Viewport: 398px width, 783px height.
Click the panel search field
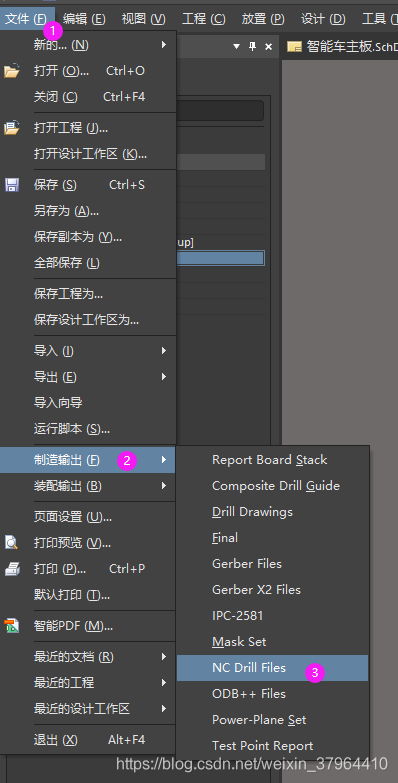tap(220, 110)
